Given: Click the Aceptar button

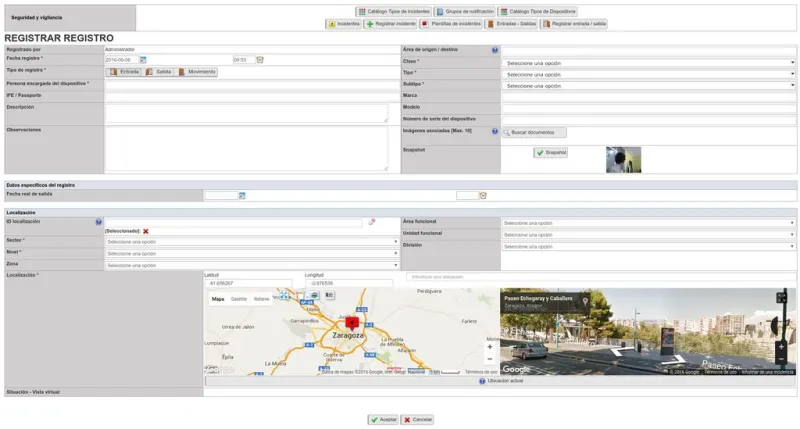Looking at the screenshot, I should tap(383, 420).
